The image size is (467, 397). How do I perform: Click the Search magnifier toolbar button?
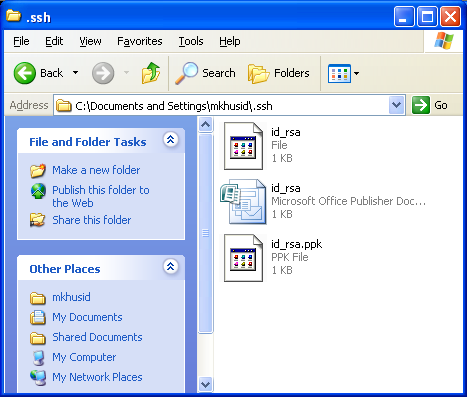point(205,73)
